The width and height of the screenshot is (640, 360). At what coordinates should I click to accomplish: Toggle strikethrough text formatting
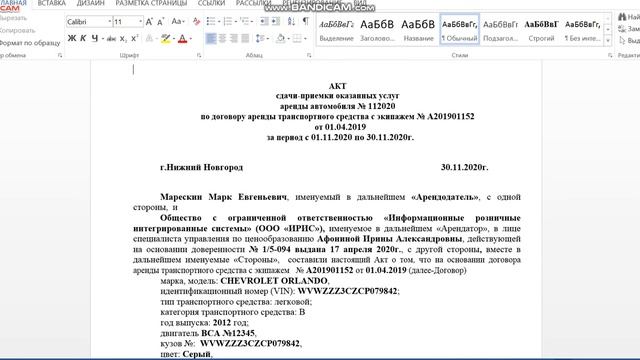click(x=111, y=39)
